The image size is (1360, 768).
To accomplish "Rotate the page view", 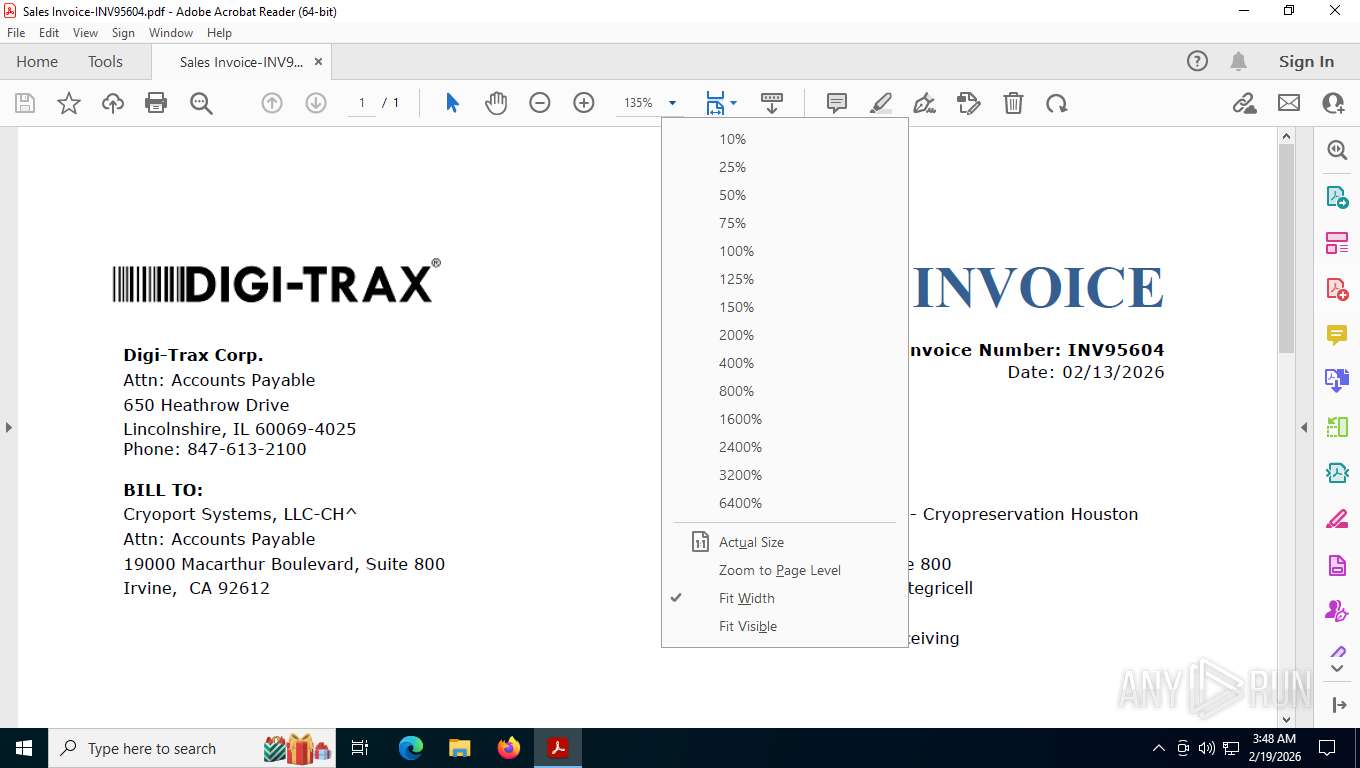I will coord(1057,103).
